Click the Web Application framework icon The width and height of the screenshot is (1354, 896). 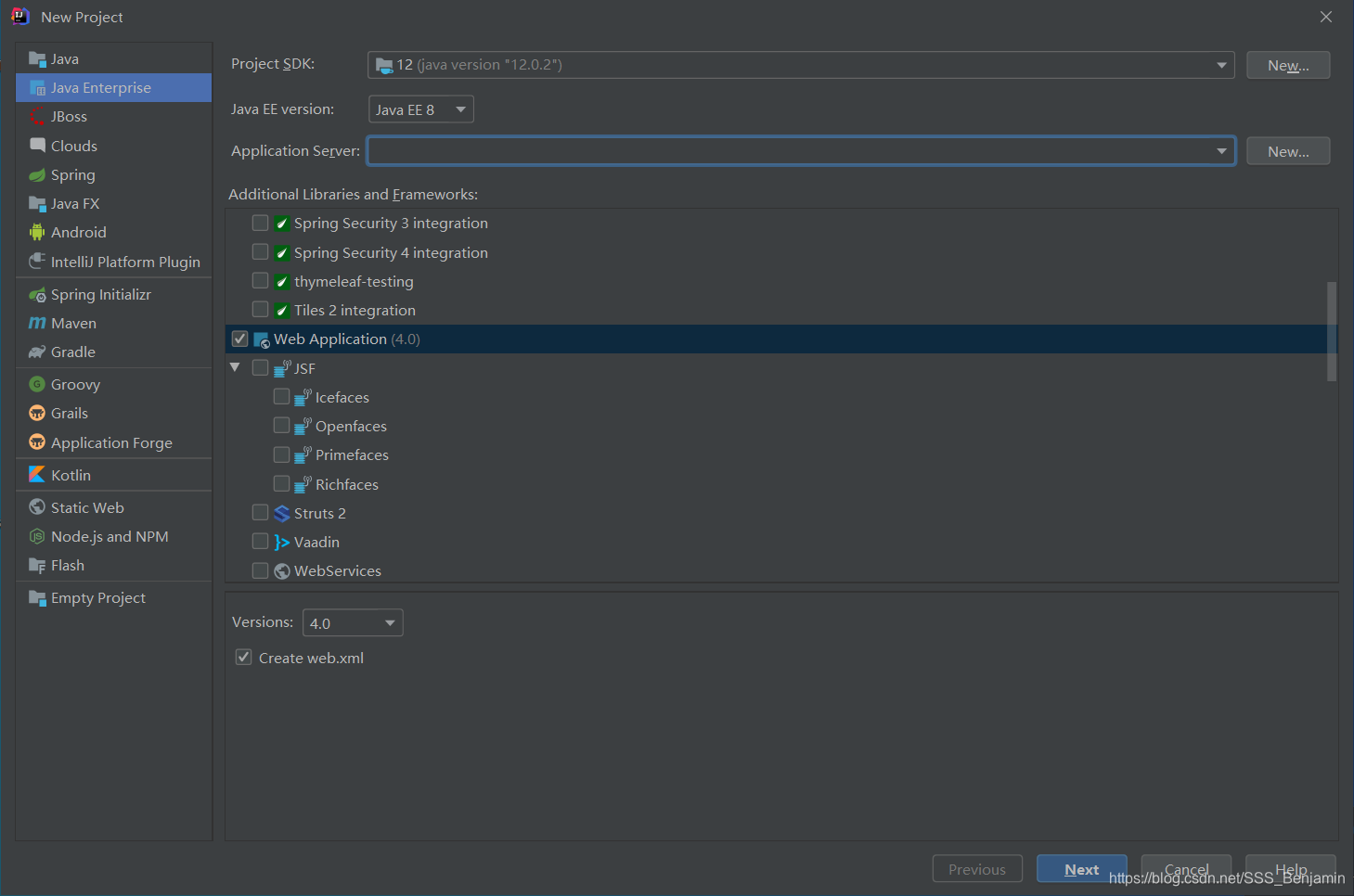pyautogui.click(x=262, y=340)
